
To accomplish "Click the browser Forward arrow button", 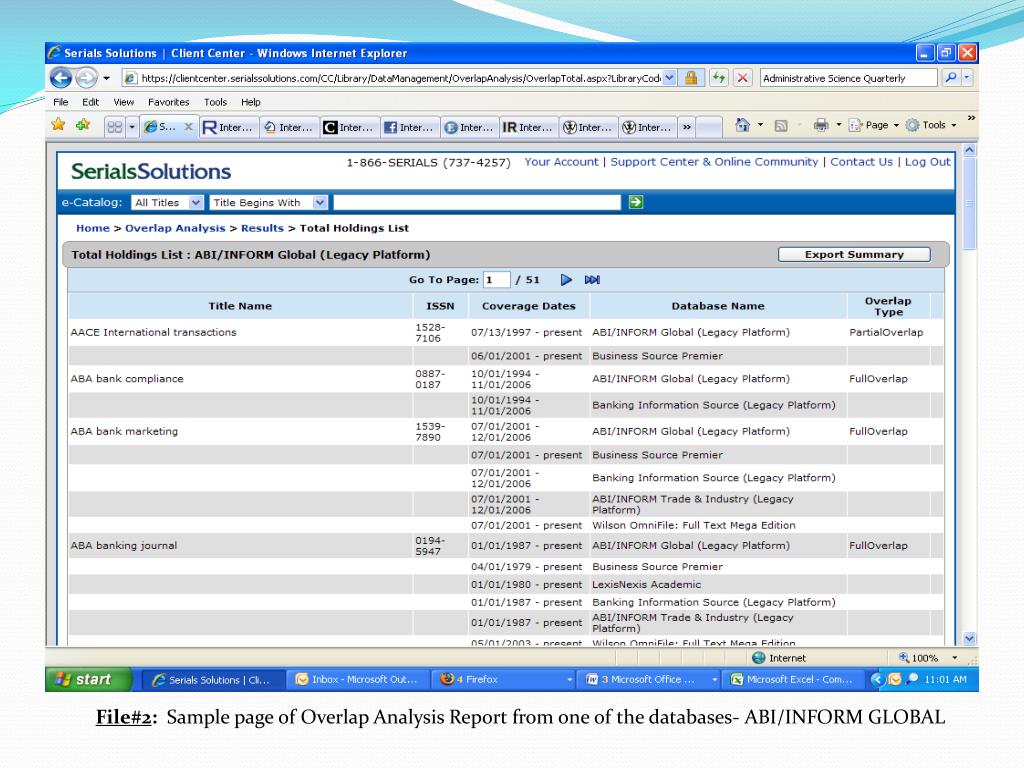I will 86,78.
